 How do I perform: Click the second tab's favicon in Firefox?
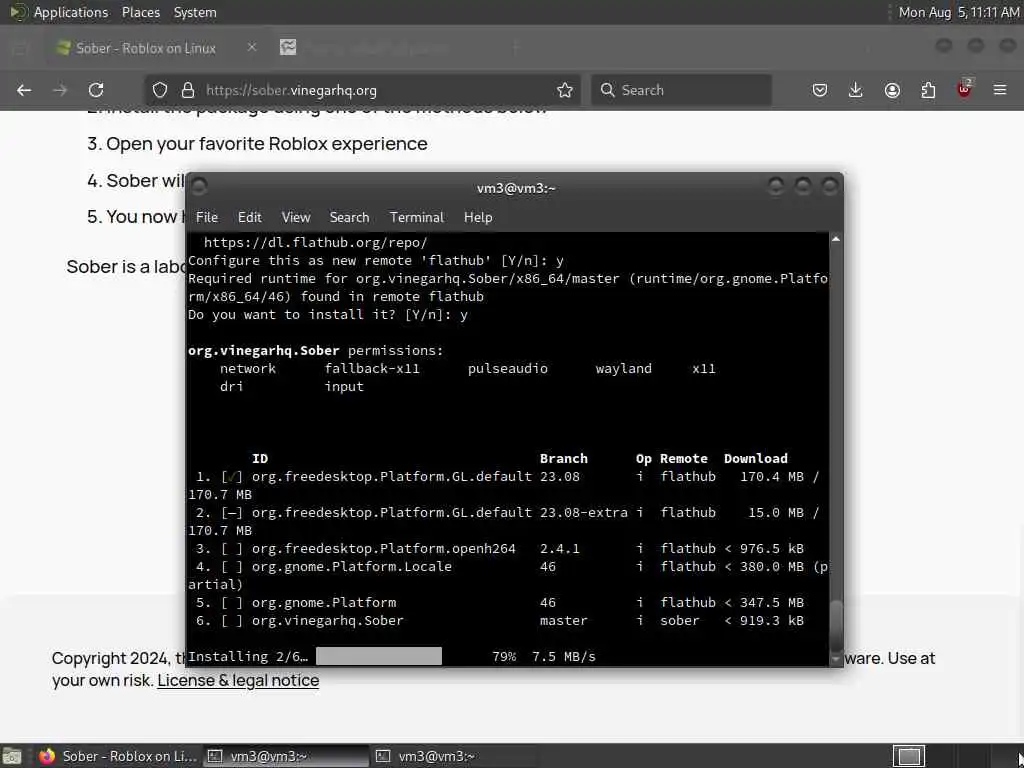pos(288,47)
